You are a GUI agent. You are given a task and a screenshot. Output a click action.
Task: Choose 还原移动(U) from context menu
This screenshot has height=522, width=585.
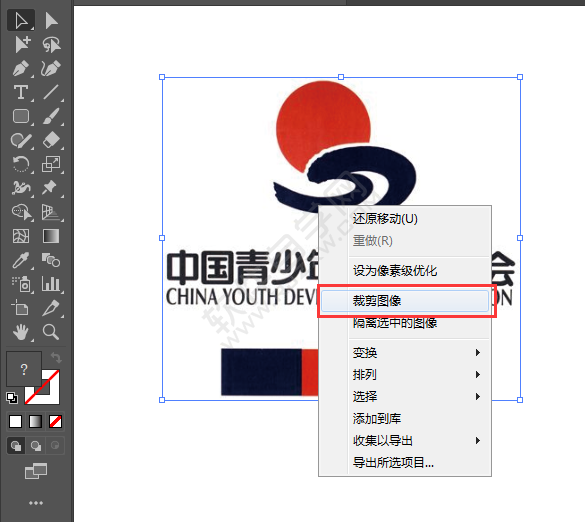click(419, 219)
